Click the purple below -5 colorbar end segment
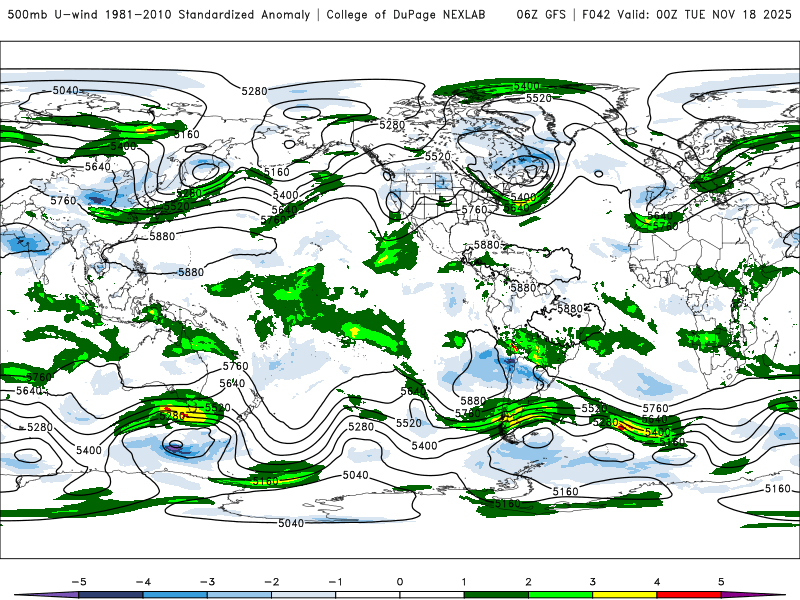The image size is (800, 600). (x=48, y=595)
